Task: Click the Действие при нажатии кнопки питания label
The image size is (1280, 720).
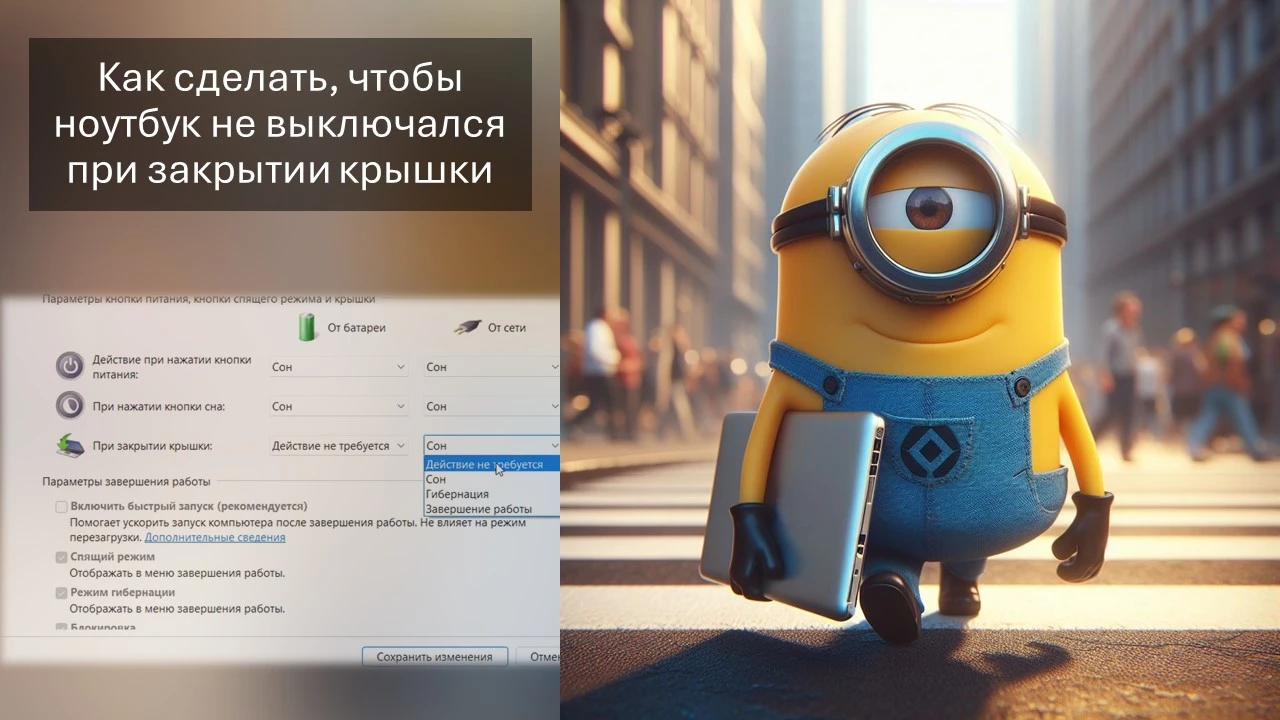Action: pyautogui.click(x=172, y=367)
